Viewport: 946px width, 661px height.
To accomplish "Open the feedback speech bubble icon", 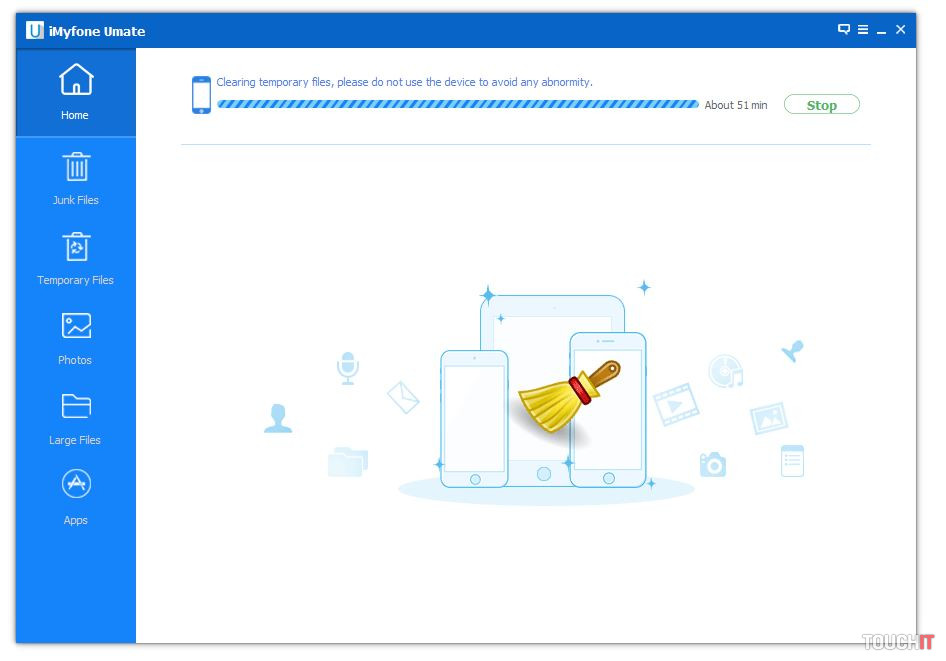I will tap(843, 30).
